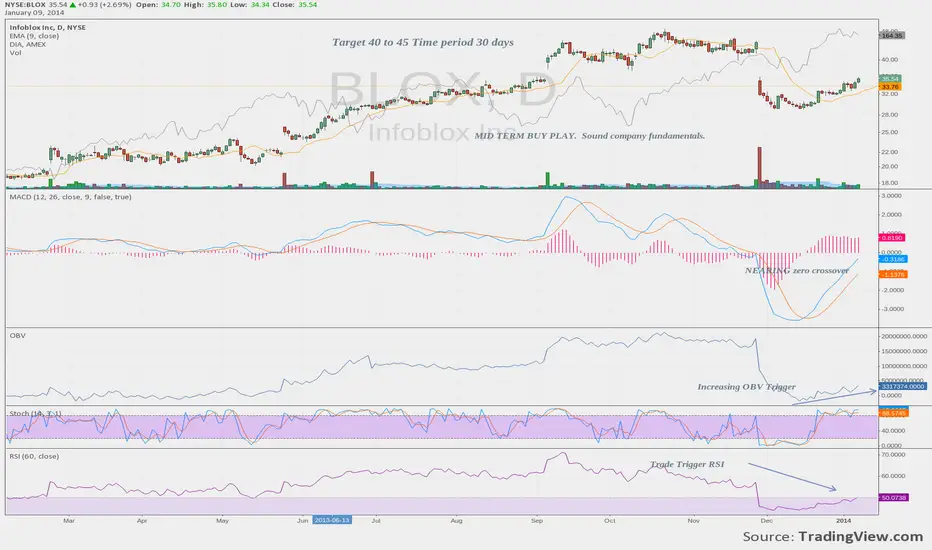
Task: Click the 18.00 price axis label
Action: pyautogui.click(x=890, y=183)
